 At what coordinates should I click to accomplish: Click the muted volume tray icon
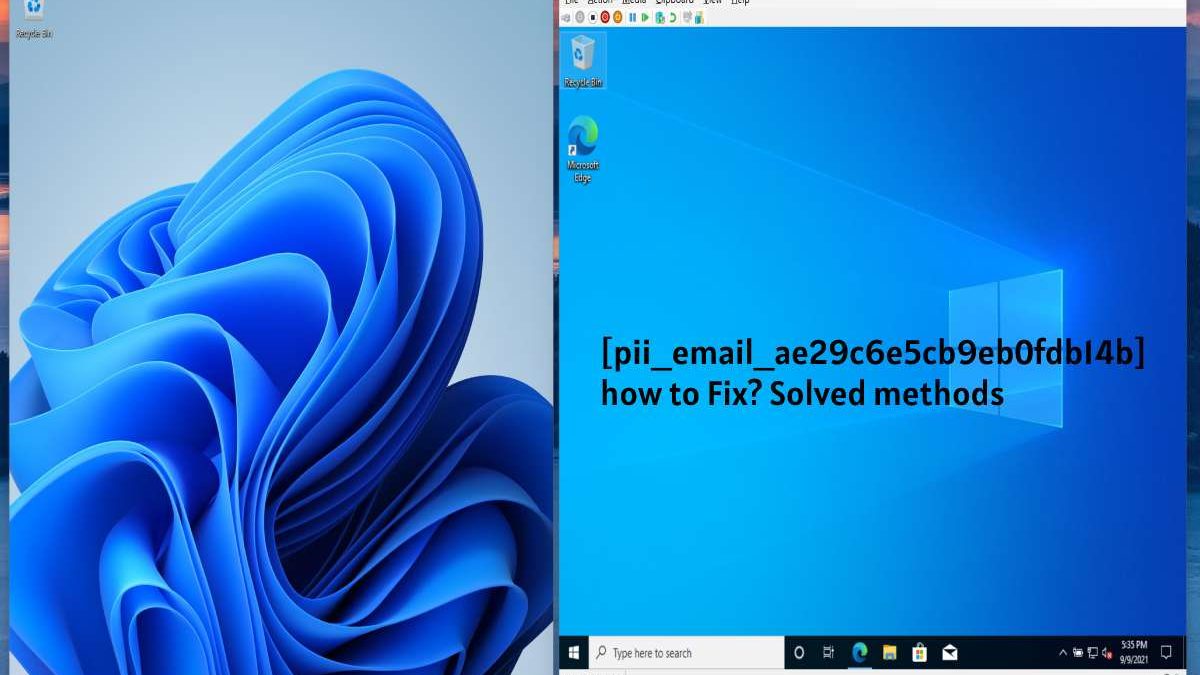click(x=1107, y=653)
